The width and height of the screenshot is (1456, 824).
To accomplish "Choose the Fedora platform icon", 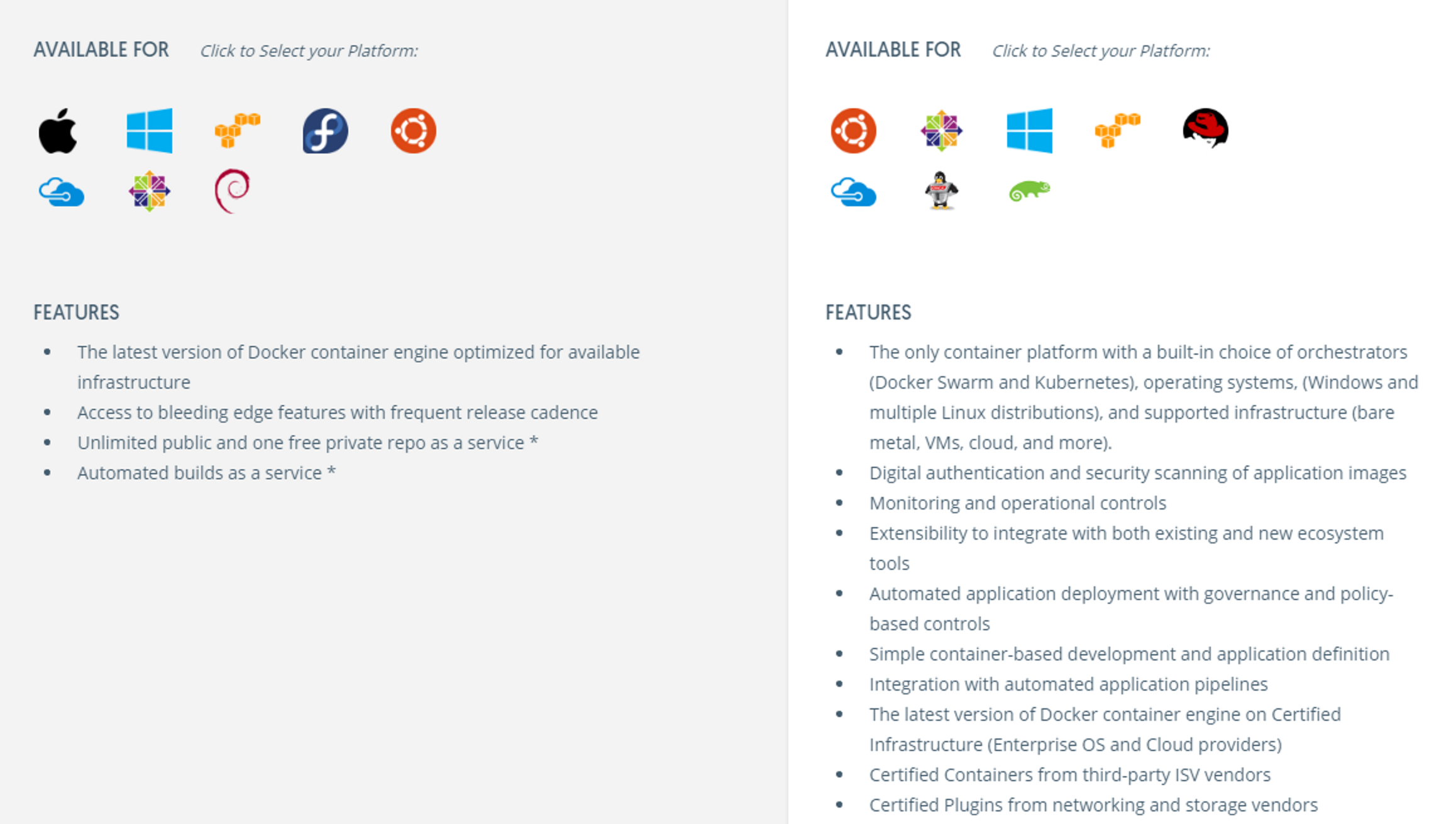I will [325, 131].
